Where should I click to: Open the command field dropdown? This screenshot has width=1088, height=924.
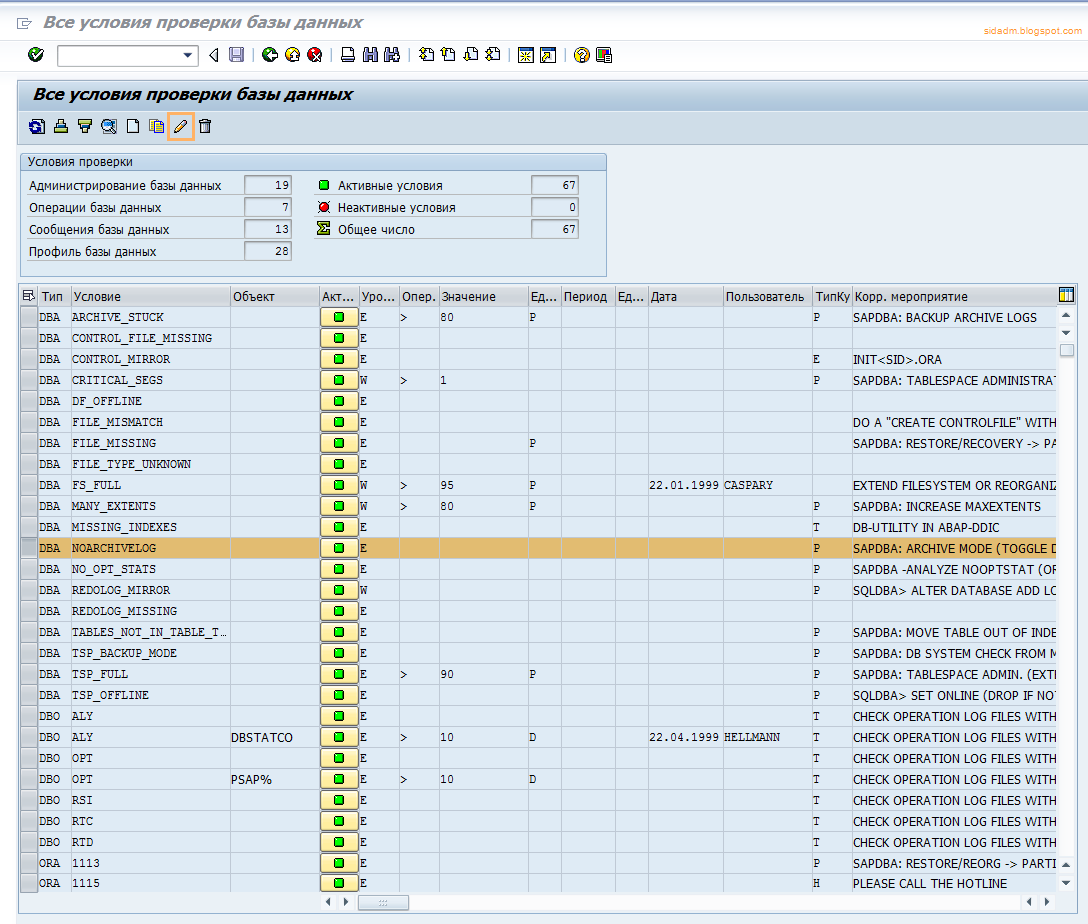(x=187, y=55)
